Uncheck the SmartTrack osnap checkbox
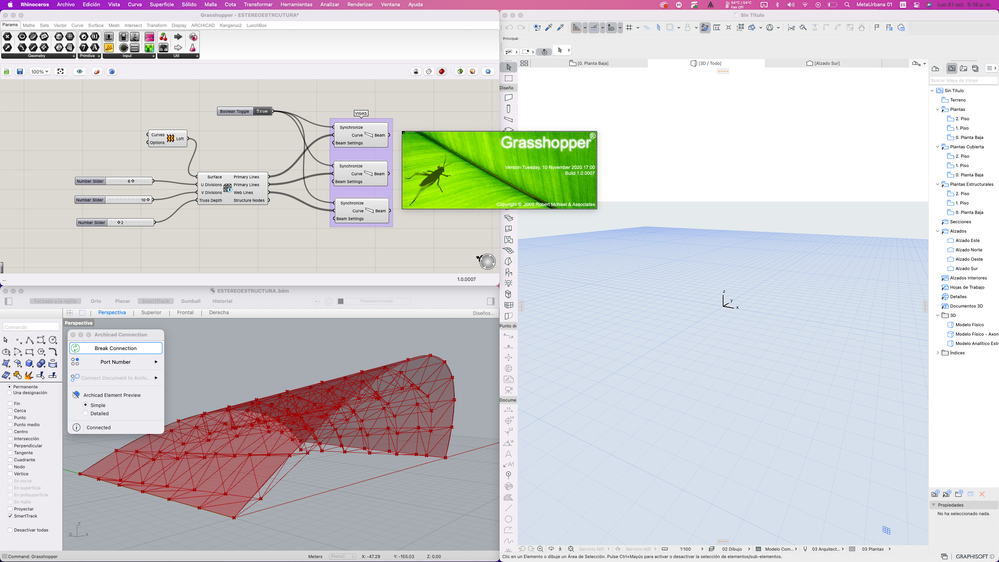Image resolution: width=999 pixels, height=562 pixels. 10,516
